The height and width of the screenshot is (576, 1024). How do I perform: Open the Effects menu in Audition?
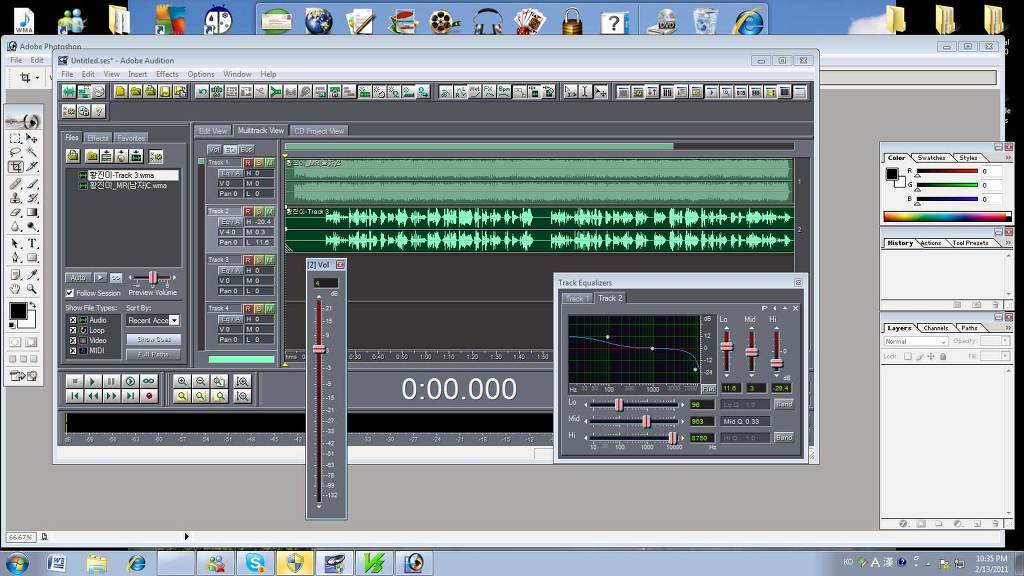167,74
